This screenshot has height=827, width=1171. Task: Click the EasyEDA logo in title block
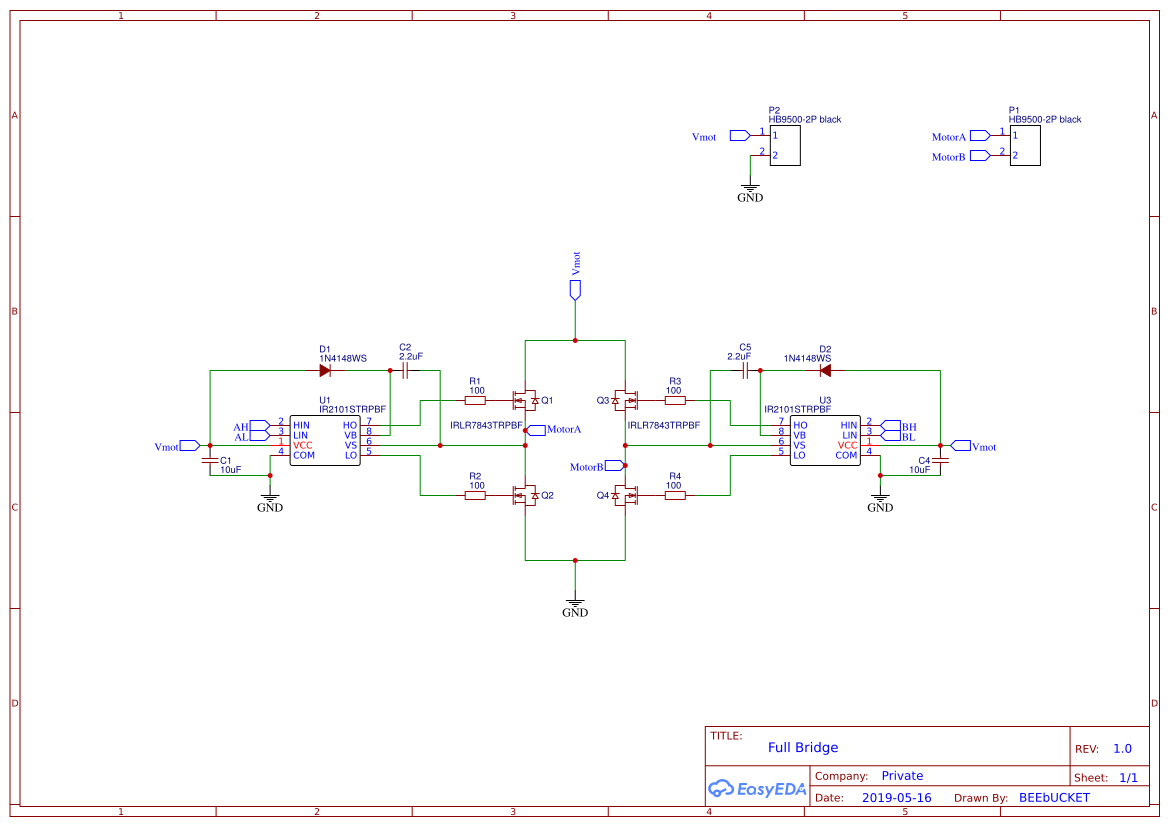coord(757,789)
